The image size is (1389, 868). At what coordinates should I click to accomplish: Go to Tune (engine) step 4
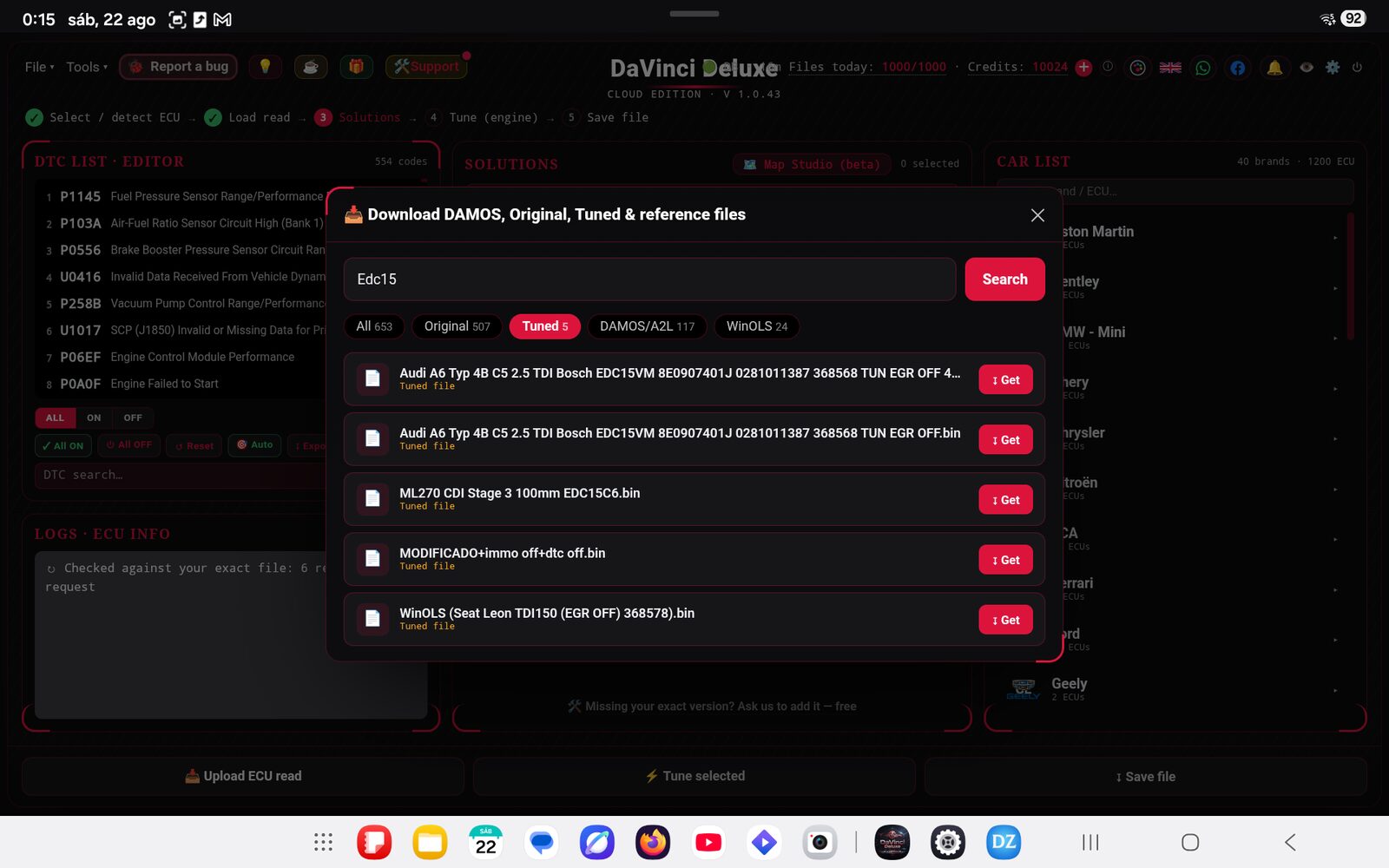[483, 117]
